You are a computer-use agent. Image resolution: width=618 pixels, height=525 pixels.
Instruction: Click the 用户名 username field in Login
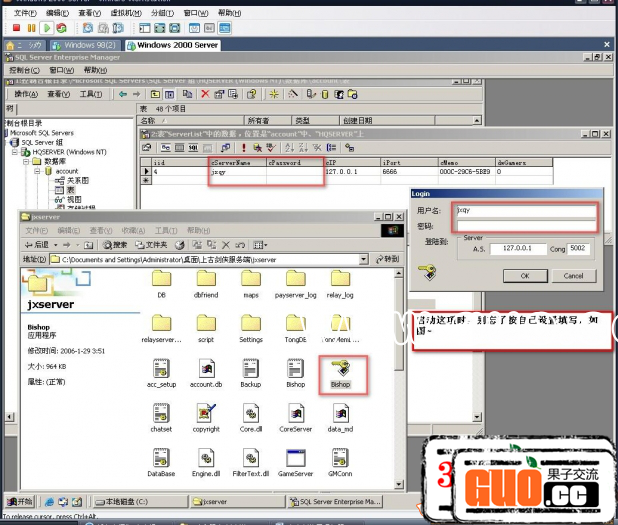tap(525, 210)
